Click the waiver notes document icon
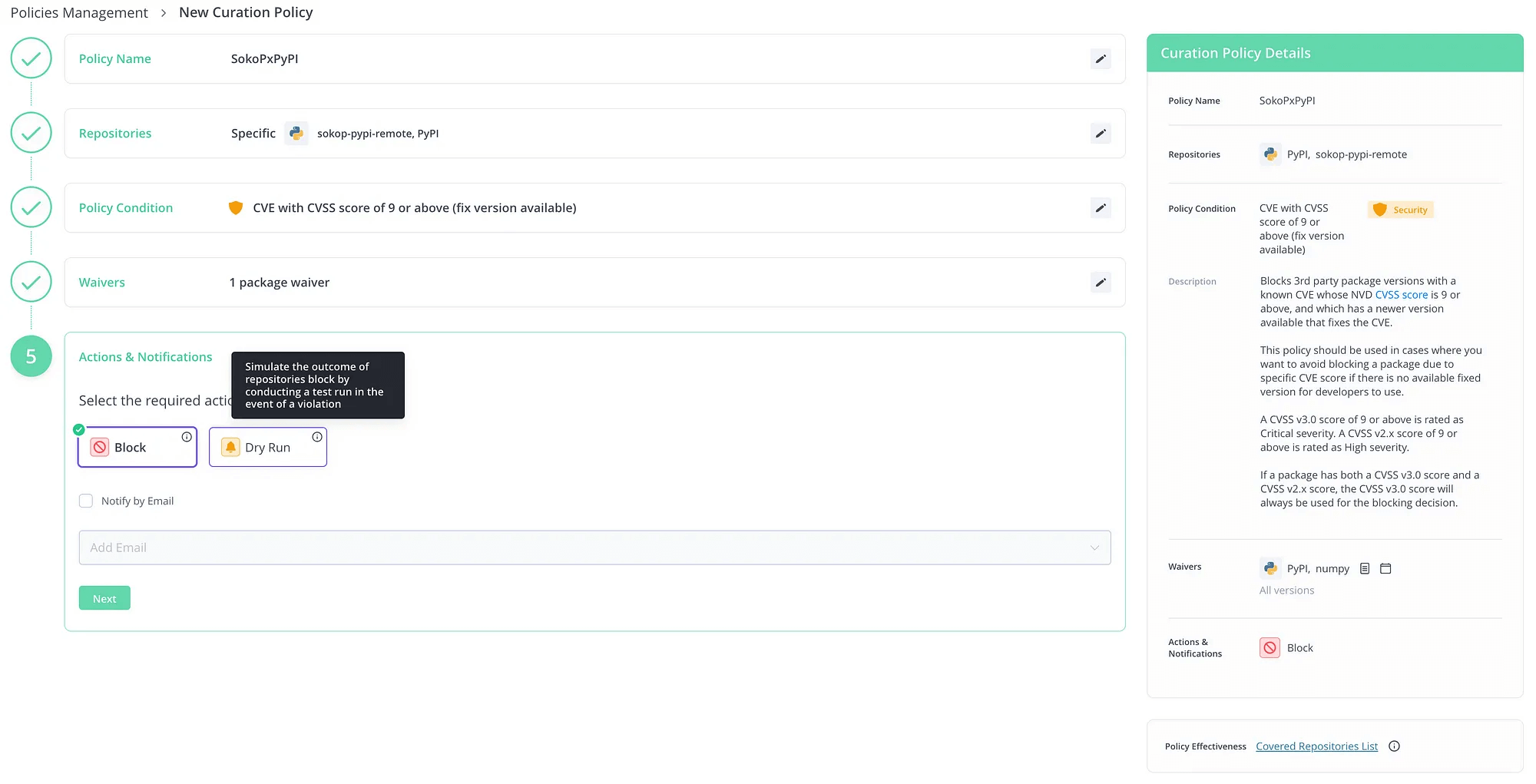The height and width of the screenshot is (784, 1536). coord(1365,569)
